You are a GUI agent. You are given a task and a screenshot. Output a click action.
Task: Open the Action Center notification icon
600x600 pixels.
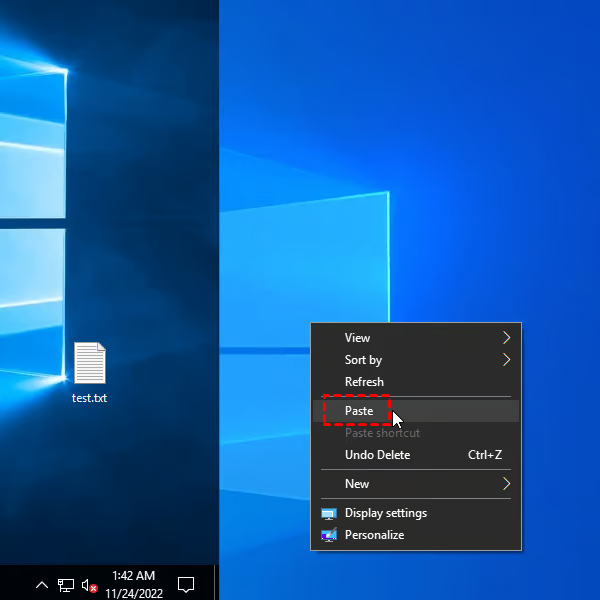[x=185, y=584]
